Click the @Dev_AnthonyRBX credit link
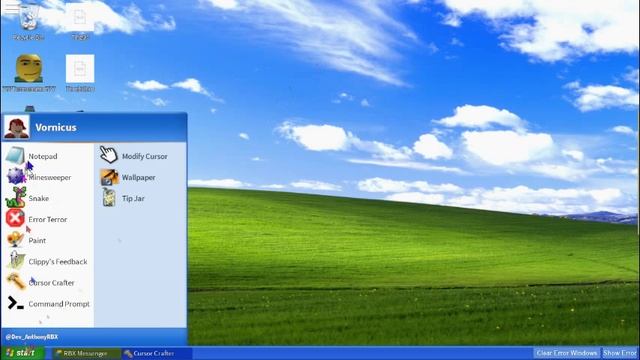This screenshot has width=640, height=360. pos(32,337)
